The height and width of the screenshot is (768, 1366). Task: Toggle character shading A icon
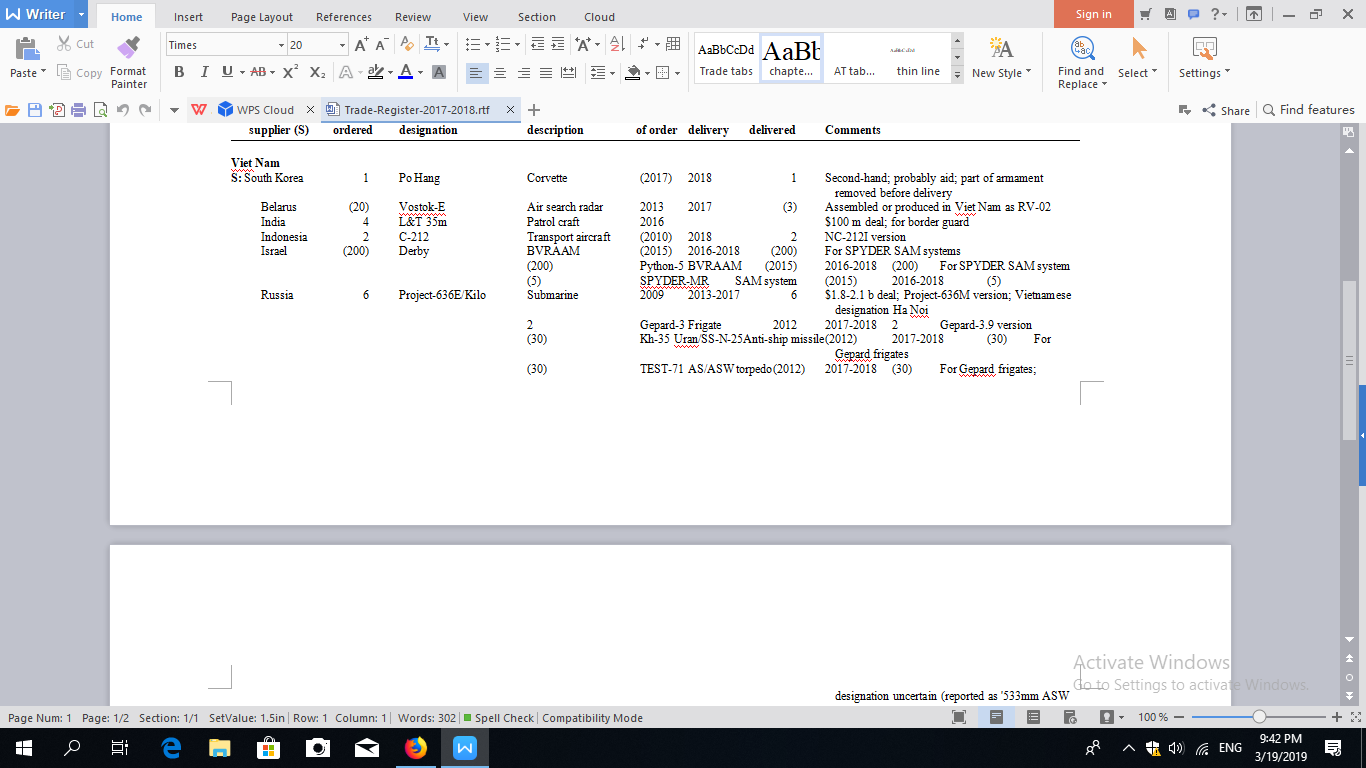coord(438,72)
